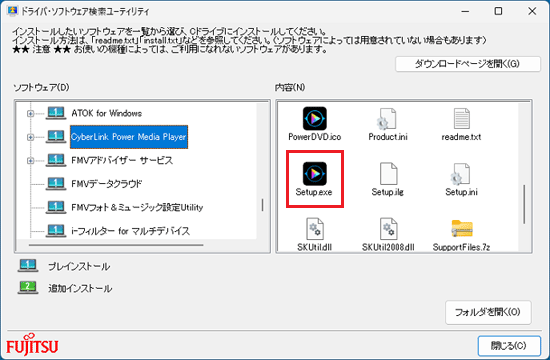Click the laptop icon beside FMVアドバイザー サービス
This screenshot has height=360, width=550.
pos(56,160)
